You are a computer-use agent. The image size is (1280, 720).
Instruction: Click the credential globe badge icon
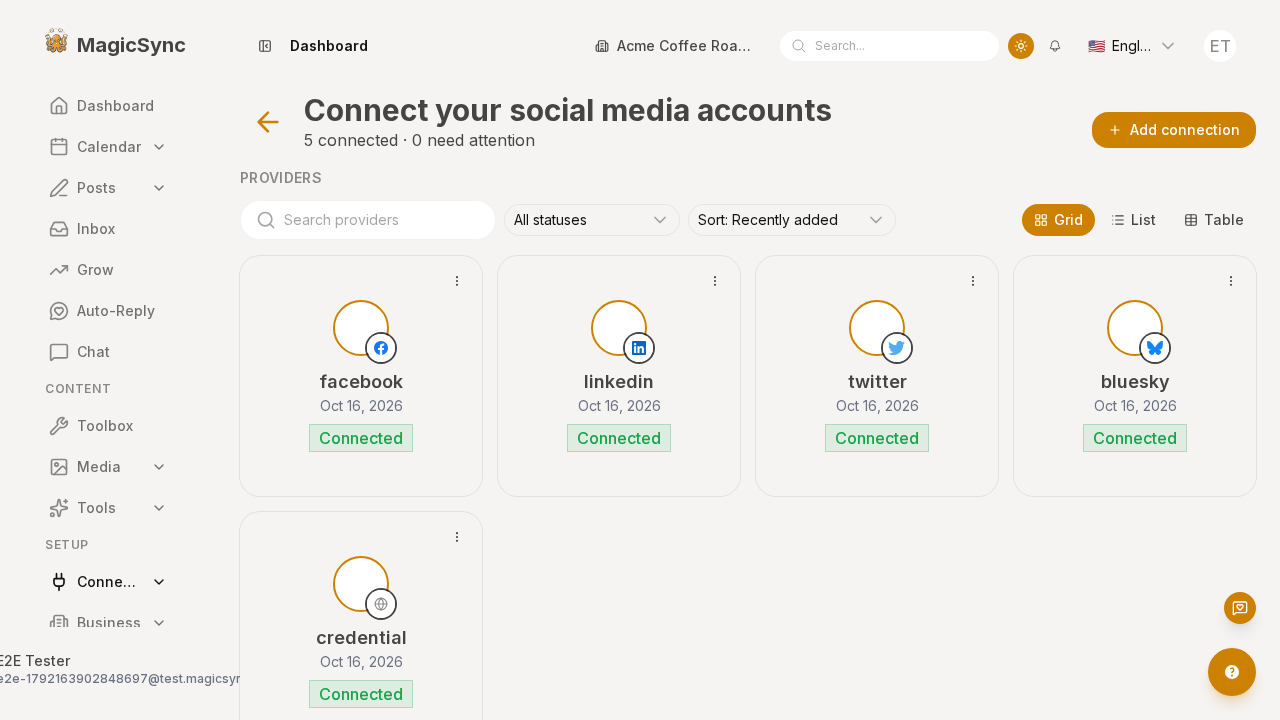click(x=381, y=604)
